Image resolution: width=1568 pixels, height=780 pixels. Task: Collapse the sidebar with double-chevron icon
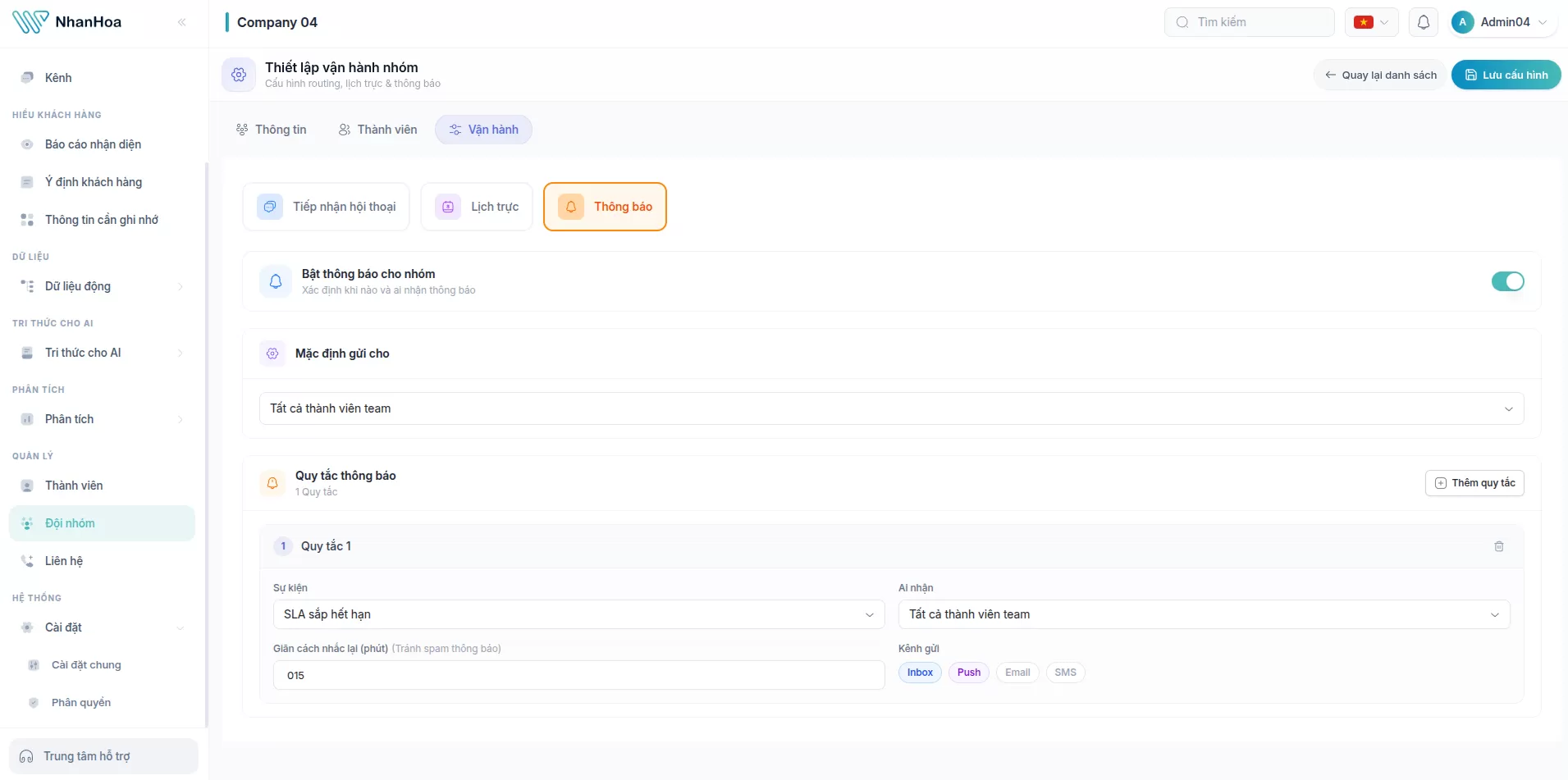(182, 22)
